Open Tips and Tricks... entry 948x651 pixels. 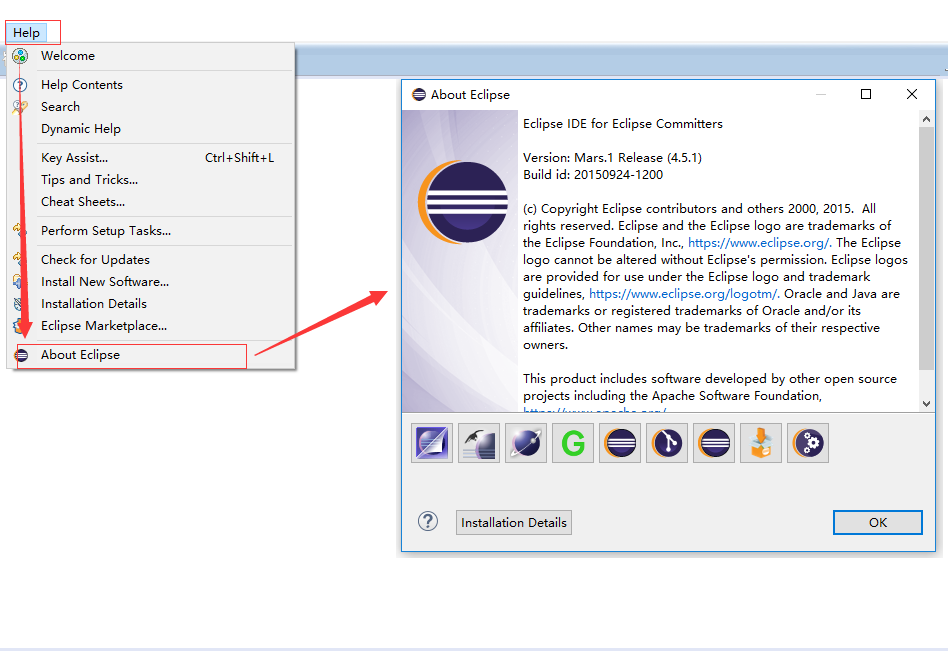click(x=151, y=180)
